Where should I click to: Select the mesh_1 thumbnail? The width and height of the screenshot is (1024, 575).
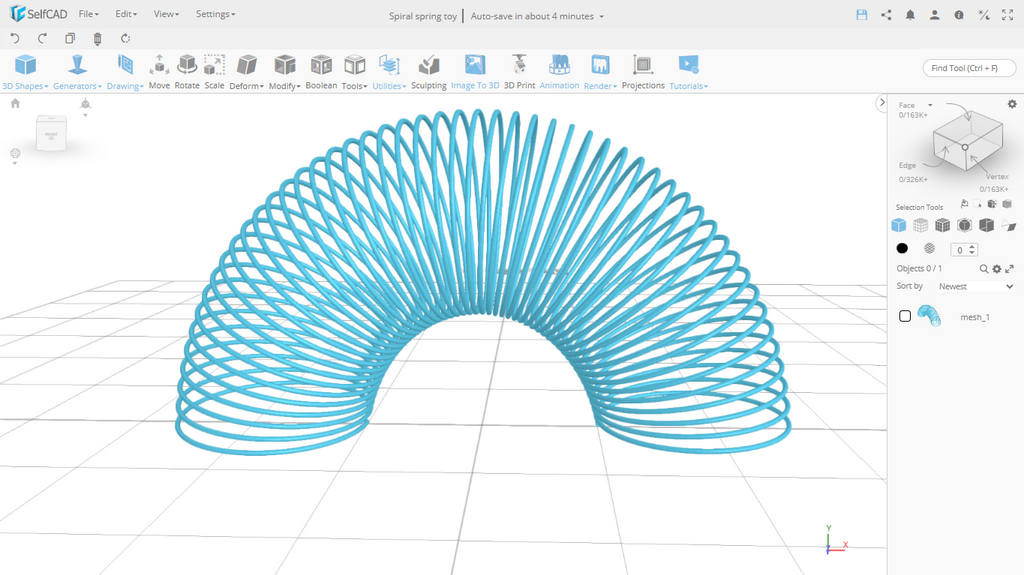pyautogui.click(x=929, y=316)
